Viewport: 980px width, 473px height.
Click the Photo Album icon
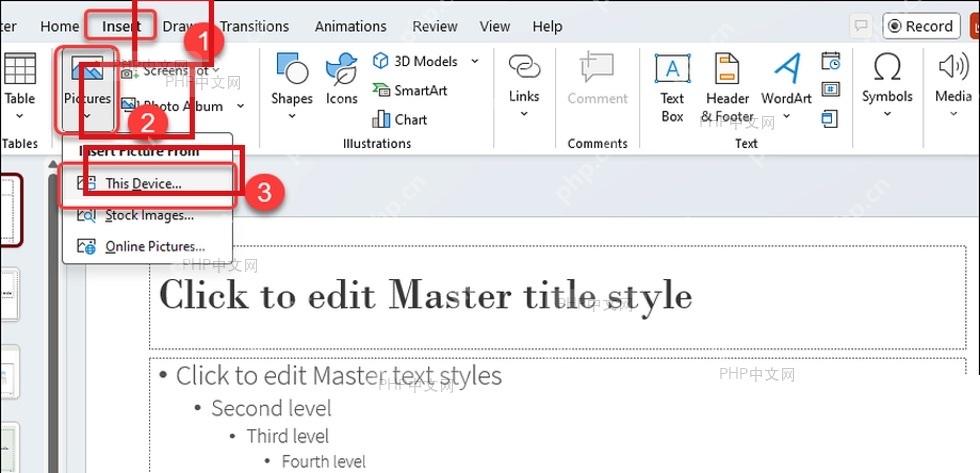[129, 105]
